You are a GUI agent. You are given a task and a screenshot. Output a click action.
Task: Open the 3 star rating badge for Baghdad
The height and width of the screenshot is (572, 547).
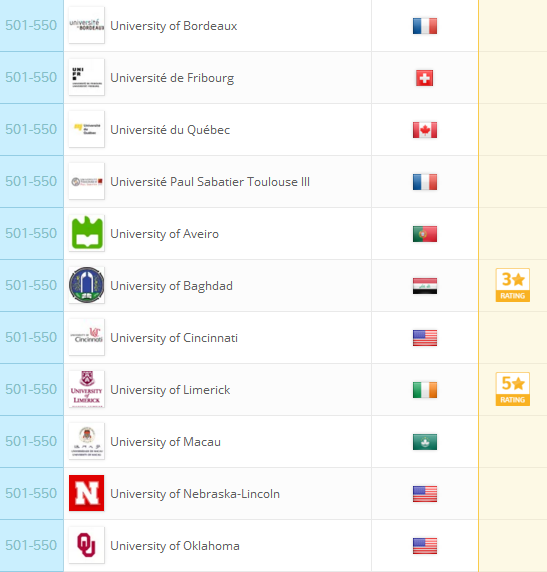[x=513, y=285]
